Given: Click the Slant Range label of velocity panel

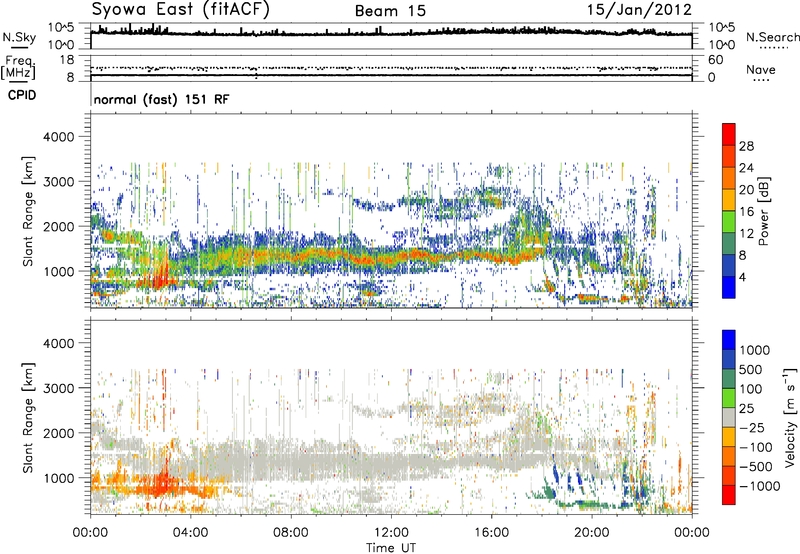Looking at the screenshot, I should (28, 418).
